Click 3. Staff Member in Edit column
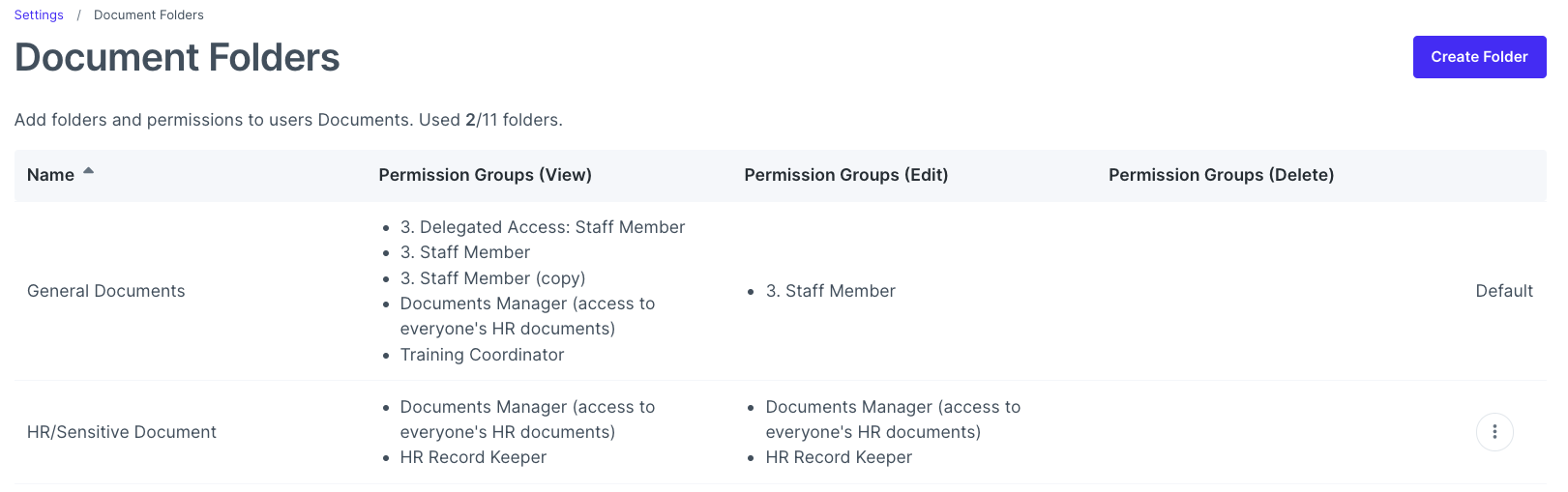This screenshot has height=492, width=1568. pyautogui.click(x=830, y=291)
